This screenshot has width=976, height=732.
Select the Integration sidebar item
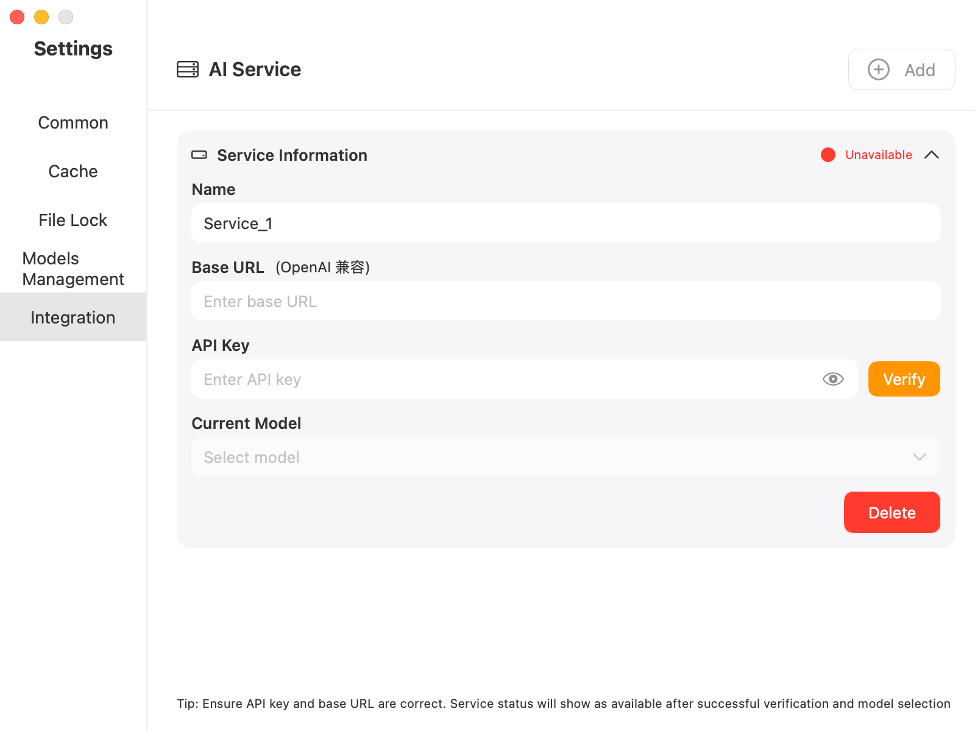[73, 317]
